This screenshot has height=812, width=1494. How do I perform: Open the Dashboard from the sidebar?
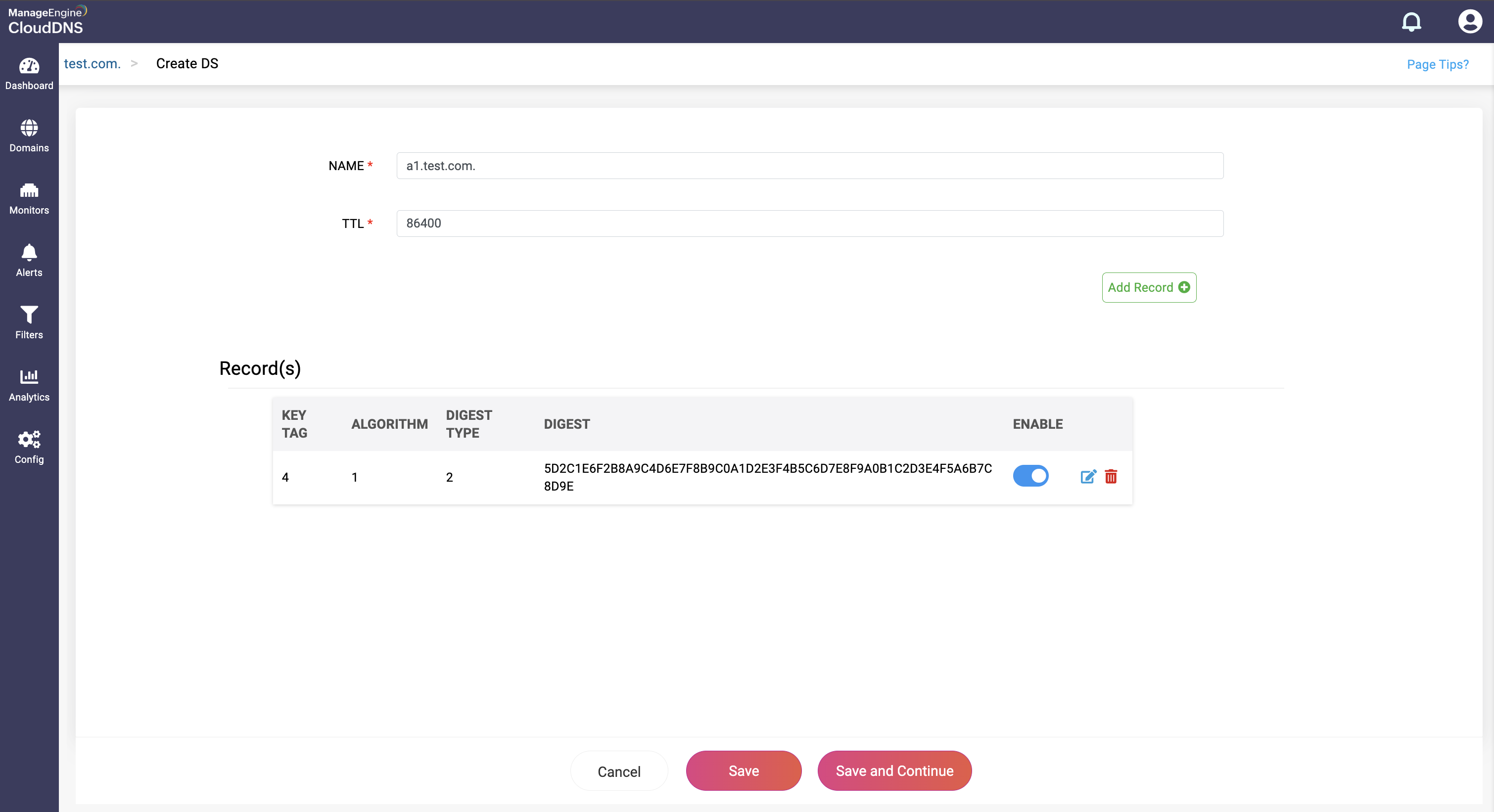click(x=29, y=74)
